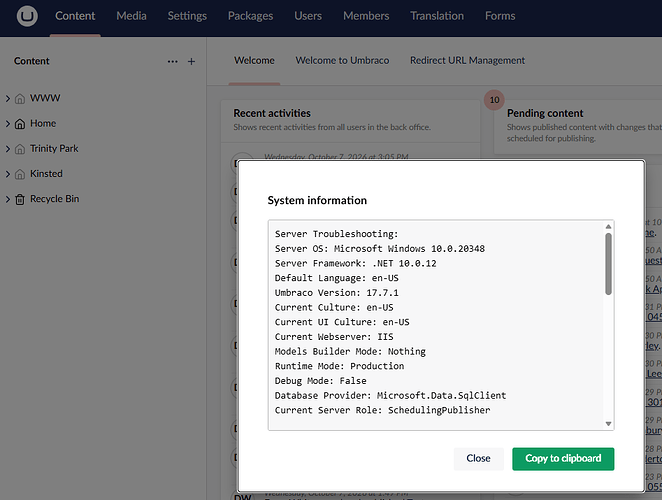The height and width of the screenshot is (500, 662).
Task: Expand the Home tree node
Action: [x=8, y=124]
